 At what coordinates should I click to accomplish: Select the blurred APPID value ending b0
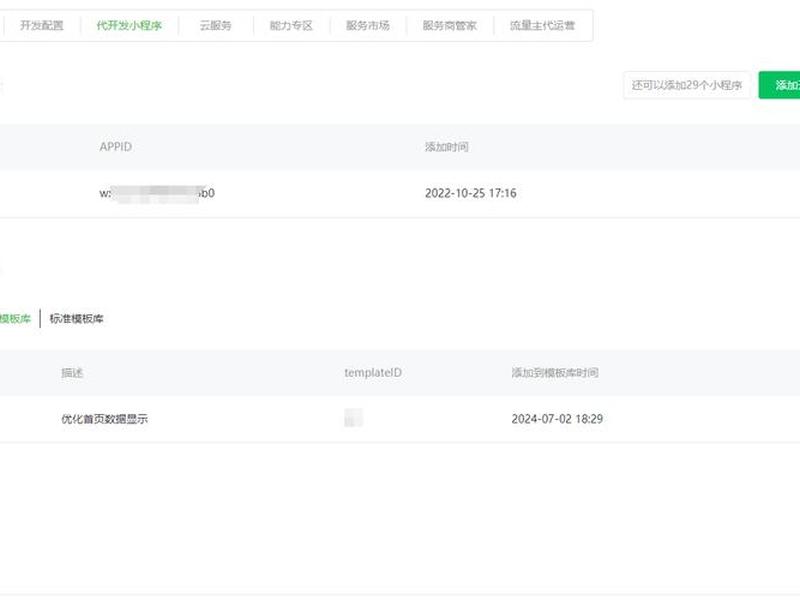tap(157, 193)
